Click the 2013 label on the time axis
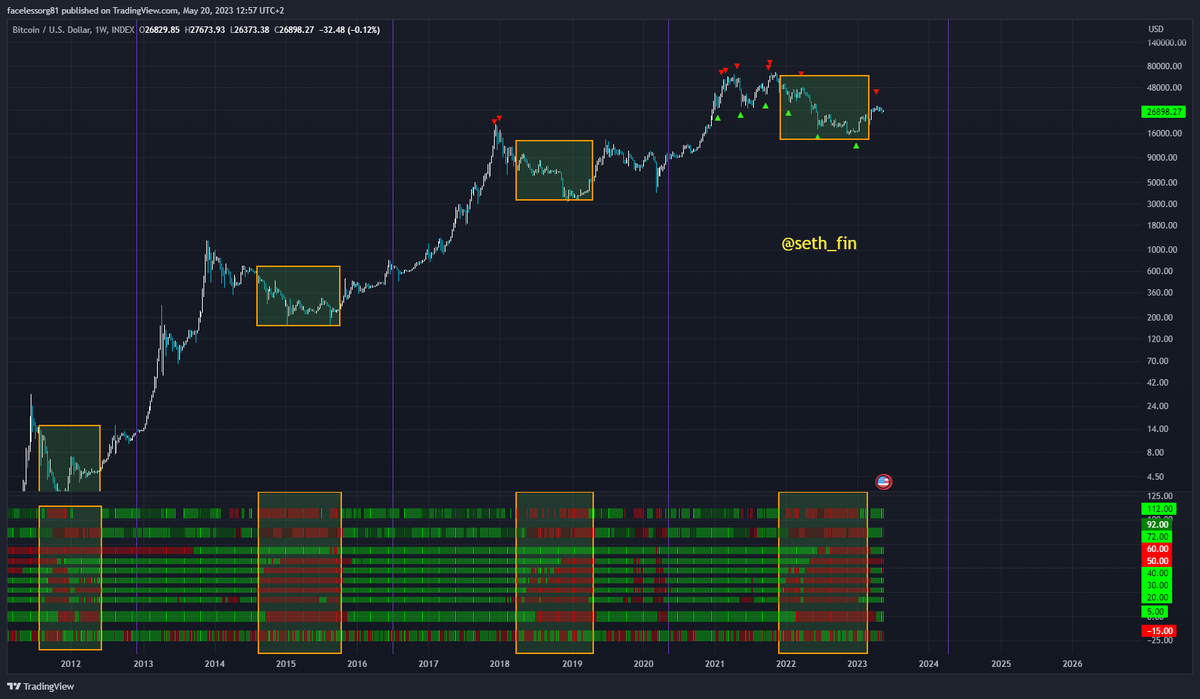Viewport: 1200px width, 699px height. coord(143,664)
